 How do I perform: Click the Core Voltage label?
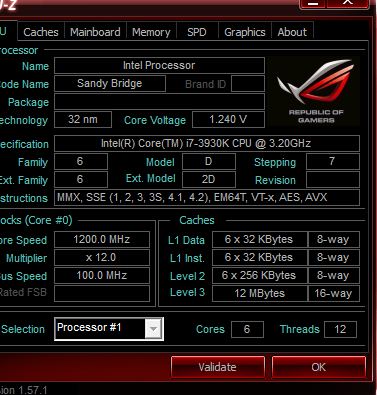[155, 120]
